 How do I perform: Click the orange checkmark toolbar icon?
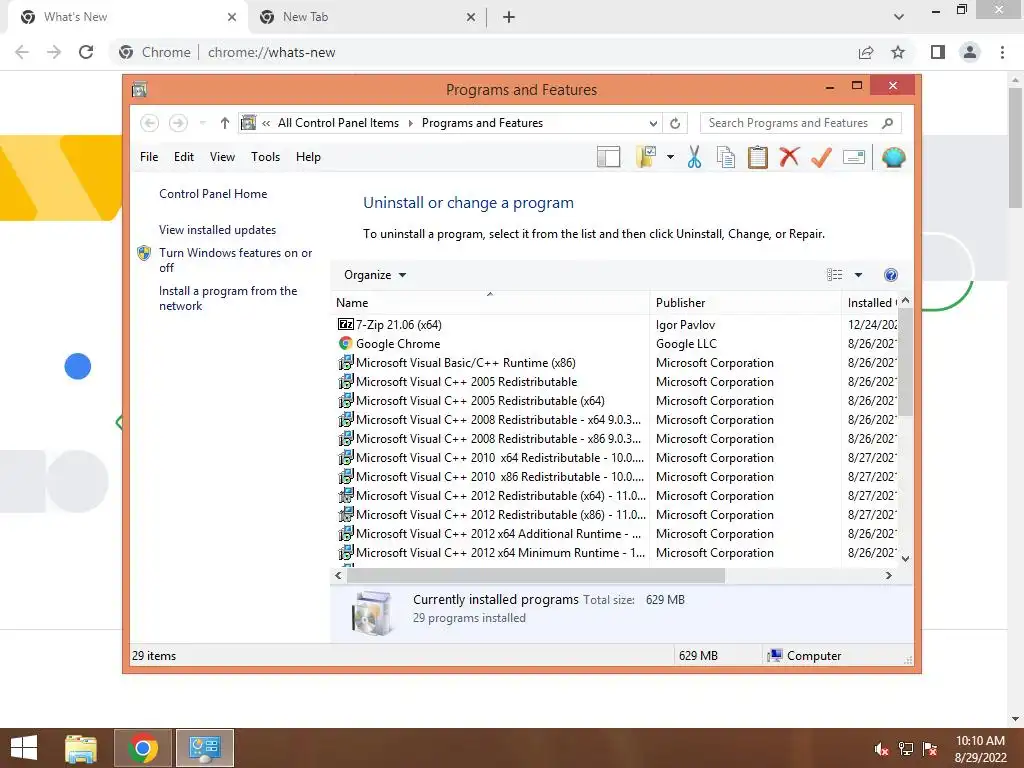coord(821,157)
